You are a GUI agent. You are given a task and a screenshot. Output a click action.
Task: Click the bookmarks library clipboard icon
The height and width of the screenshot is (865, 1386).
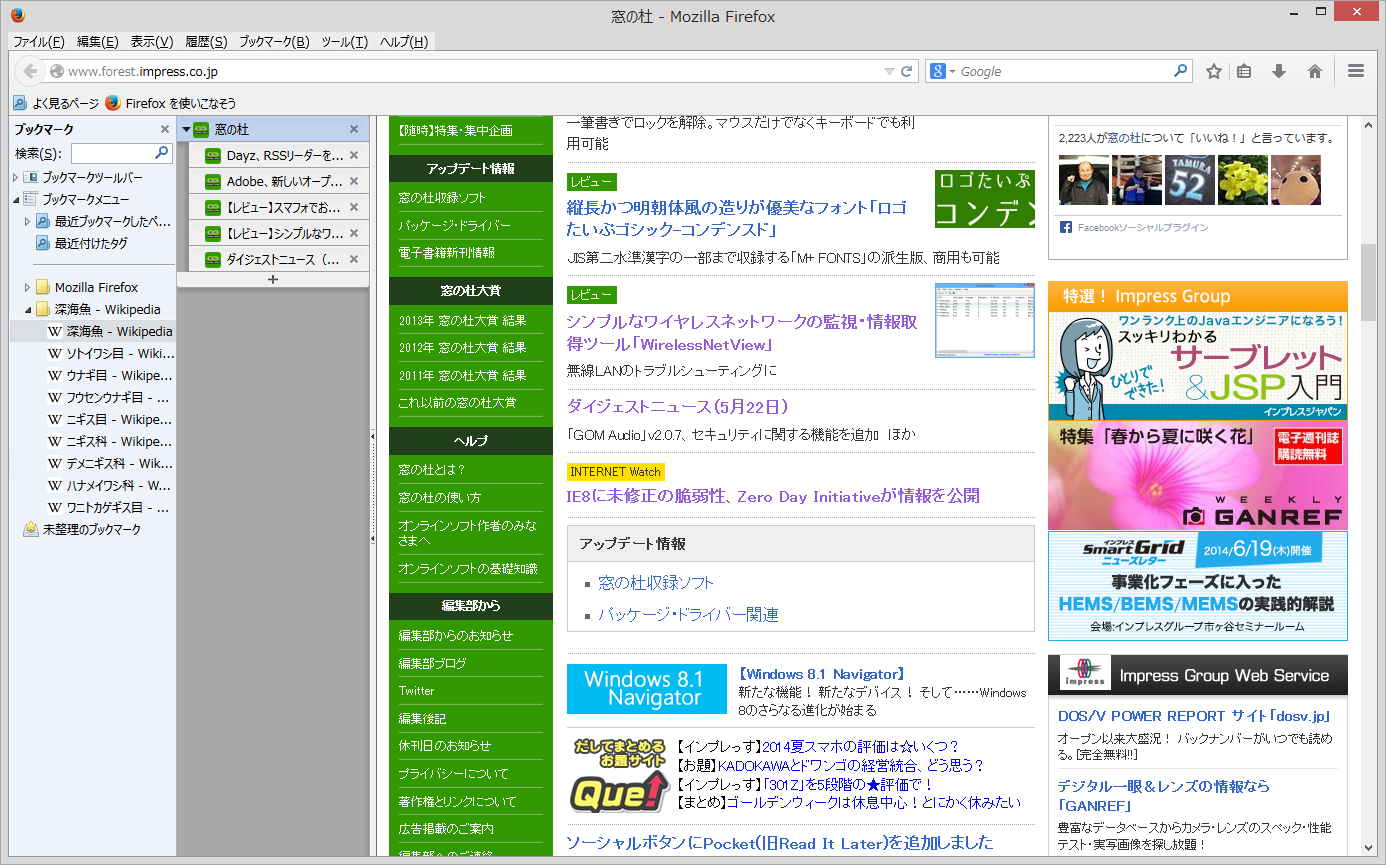click(x=1245, y=71)
